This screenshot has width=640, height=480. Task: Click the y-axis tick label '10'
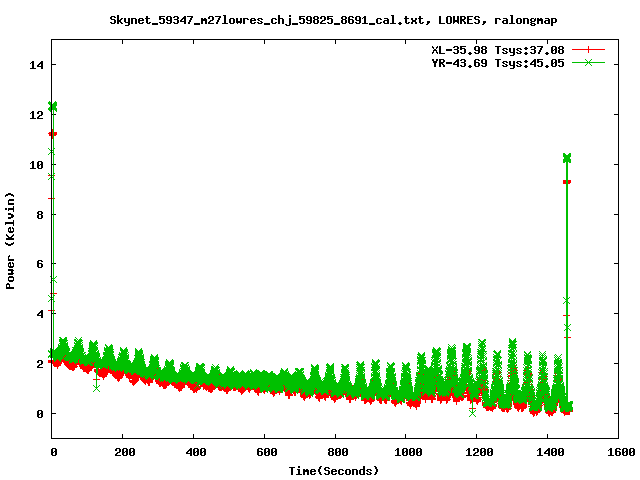coord(36,164)
